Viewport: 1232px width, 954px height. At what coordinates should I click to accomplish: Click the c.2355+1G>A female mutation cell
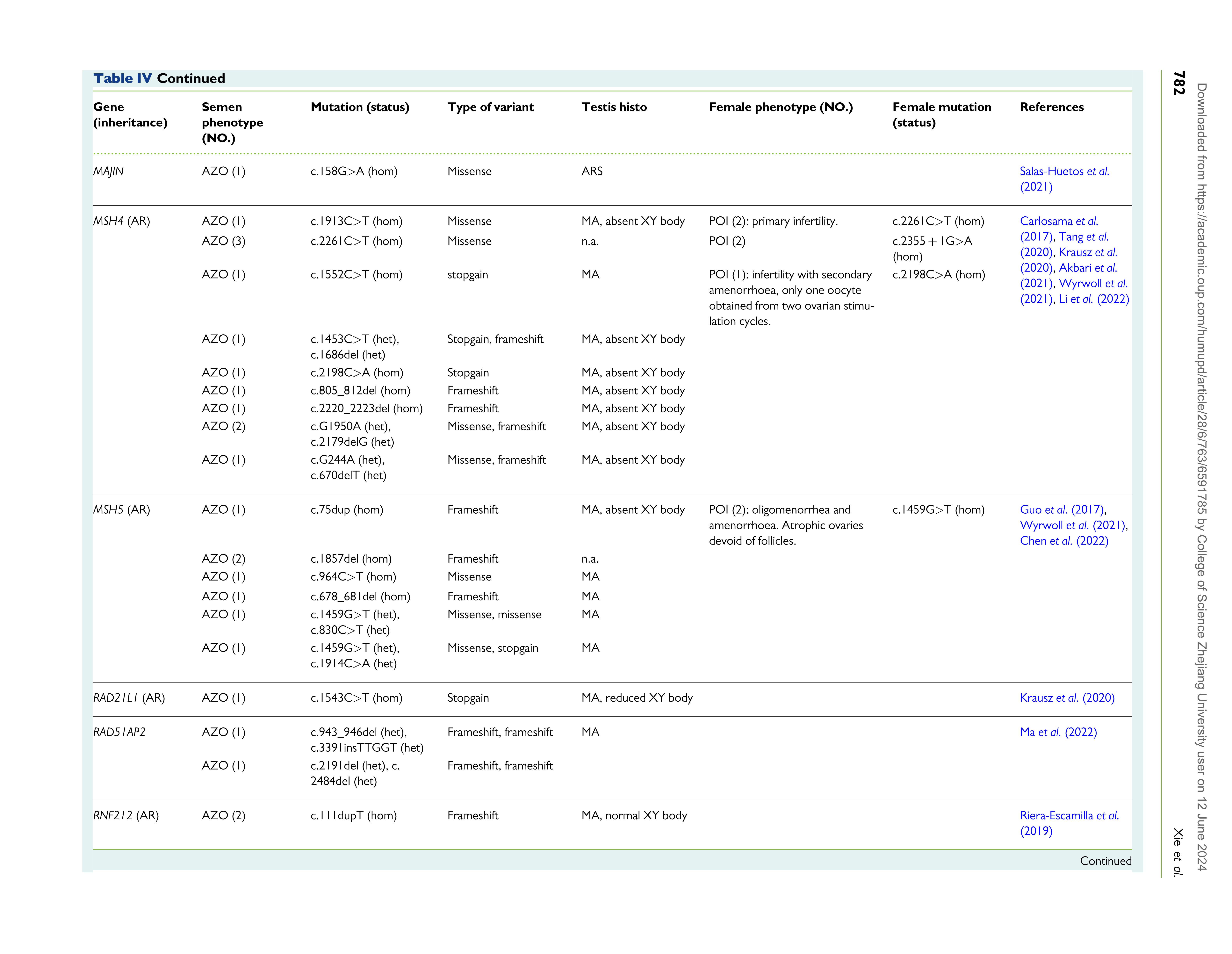point(933,249)
